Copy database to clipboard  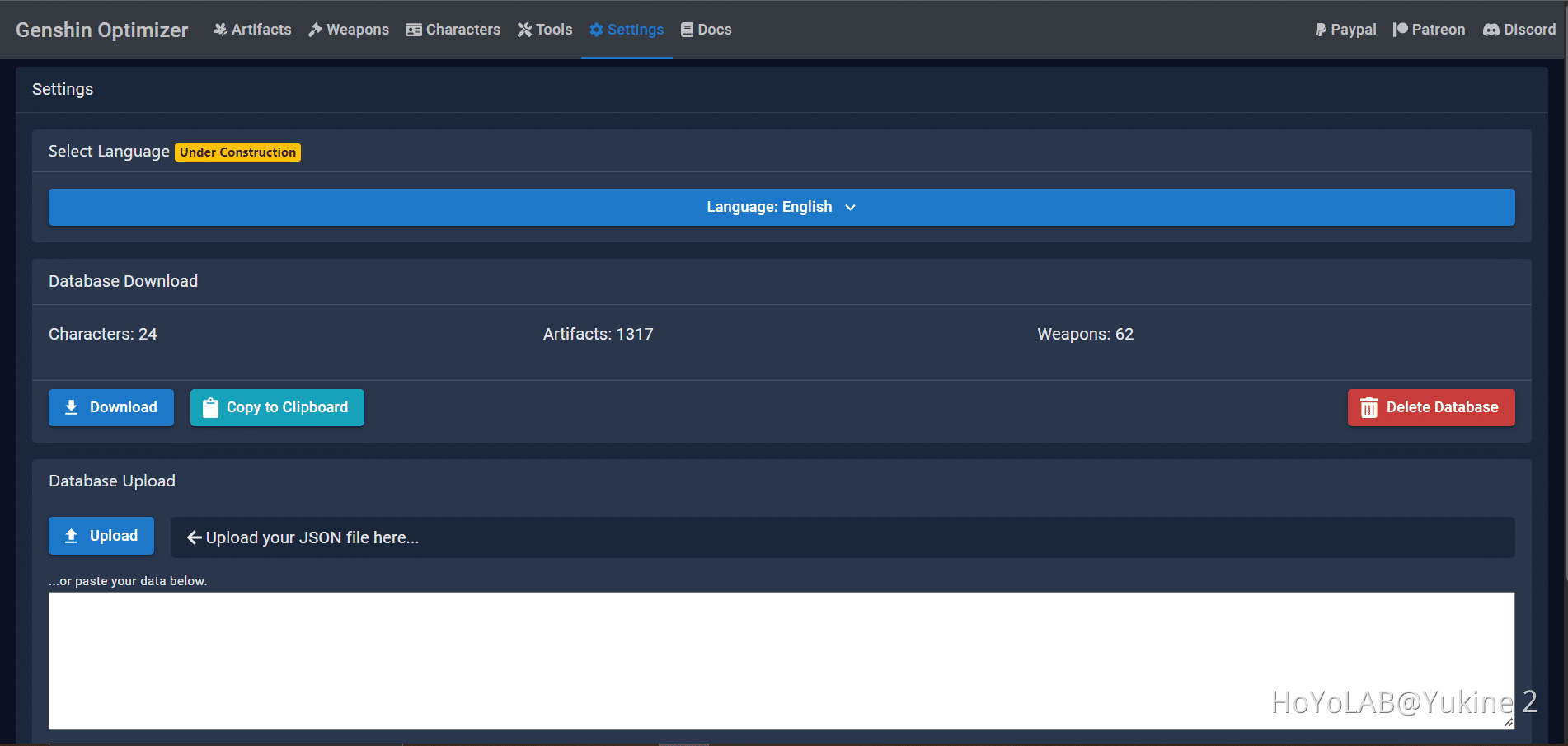click(x=277, y=407)
